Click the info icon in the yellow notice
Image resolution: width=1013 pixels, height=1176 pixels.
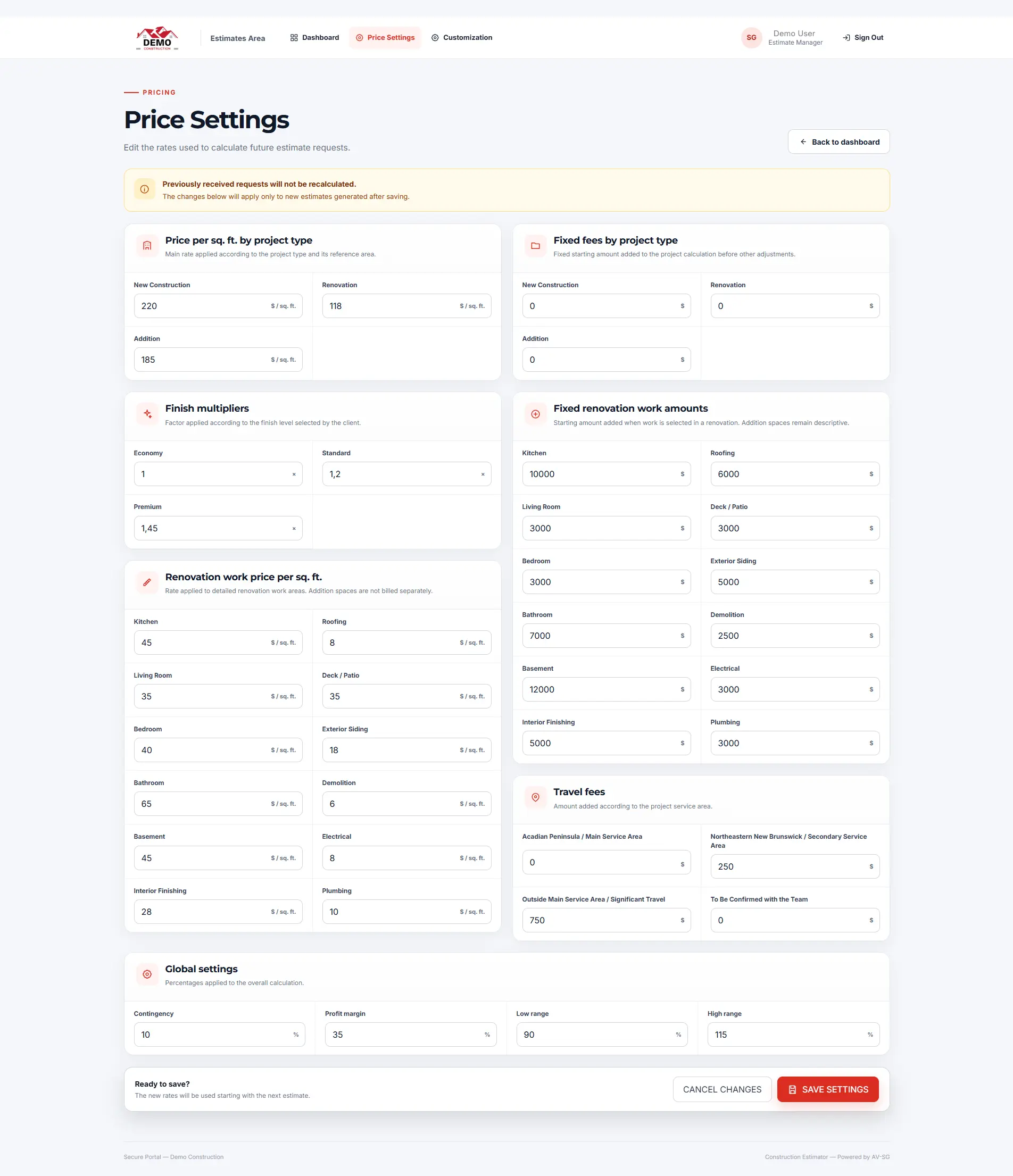tap(144, 189)
